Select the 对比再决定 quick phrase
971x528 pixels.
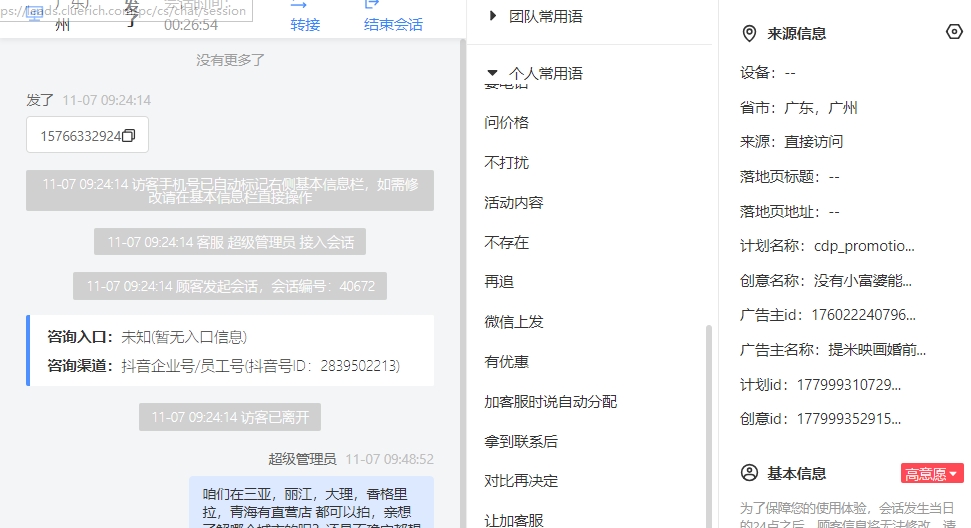(521, 481)
